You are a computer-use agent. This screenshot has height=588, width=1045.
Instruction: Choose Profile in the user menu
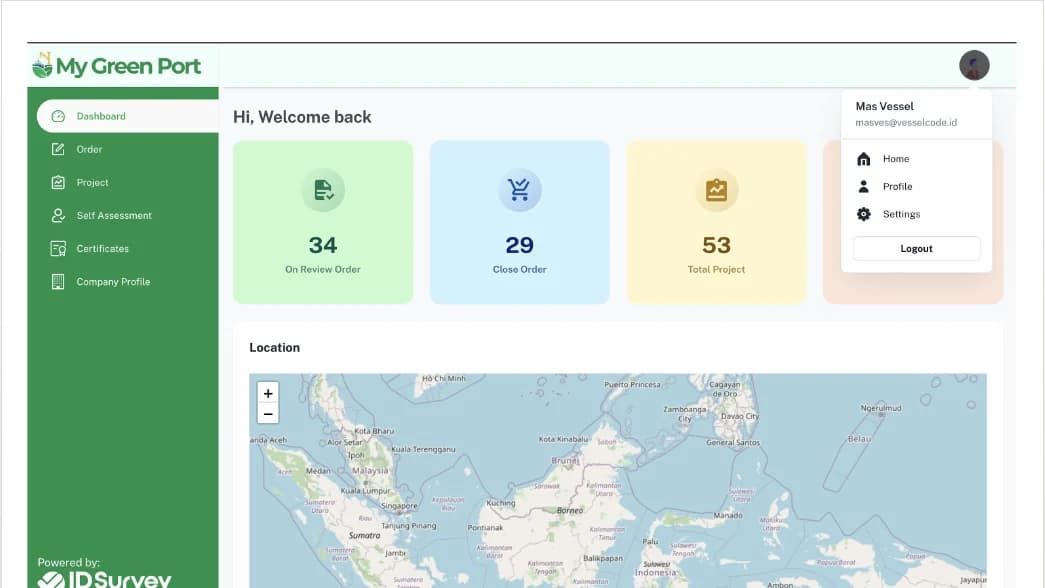coord(916,187)
